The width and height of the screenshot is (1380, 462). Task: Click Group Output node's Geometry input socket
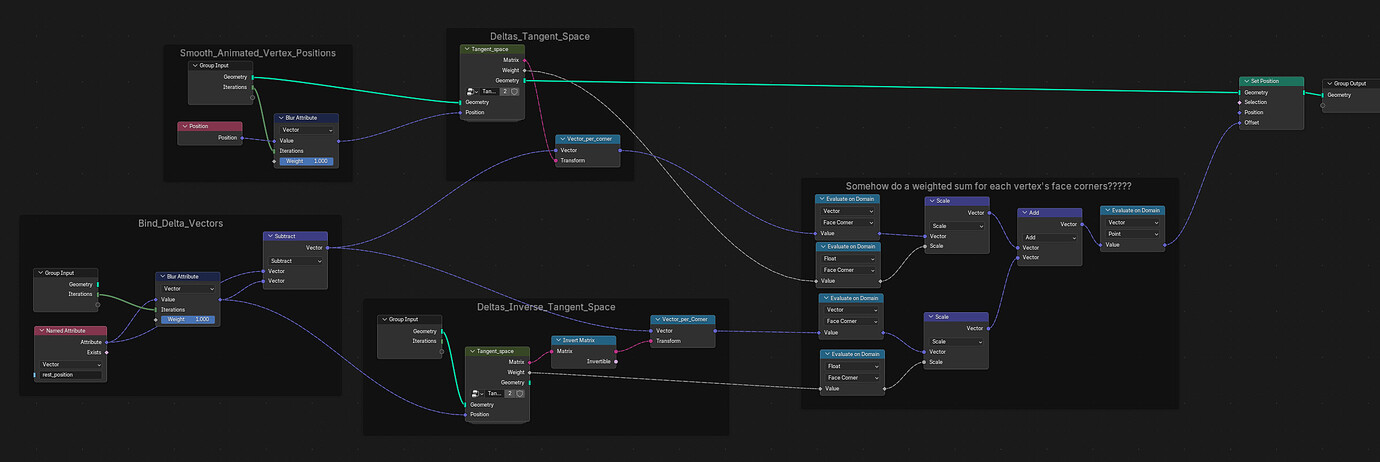pos(1324,95)
